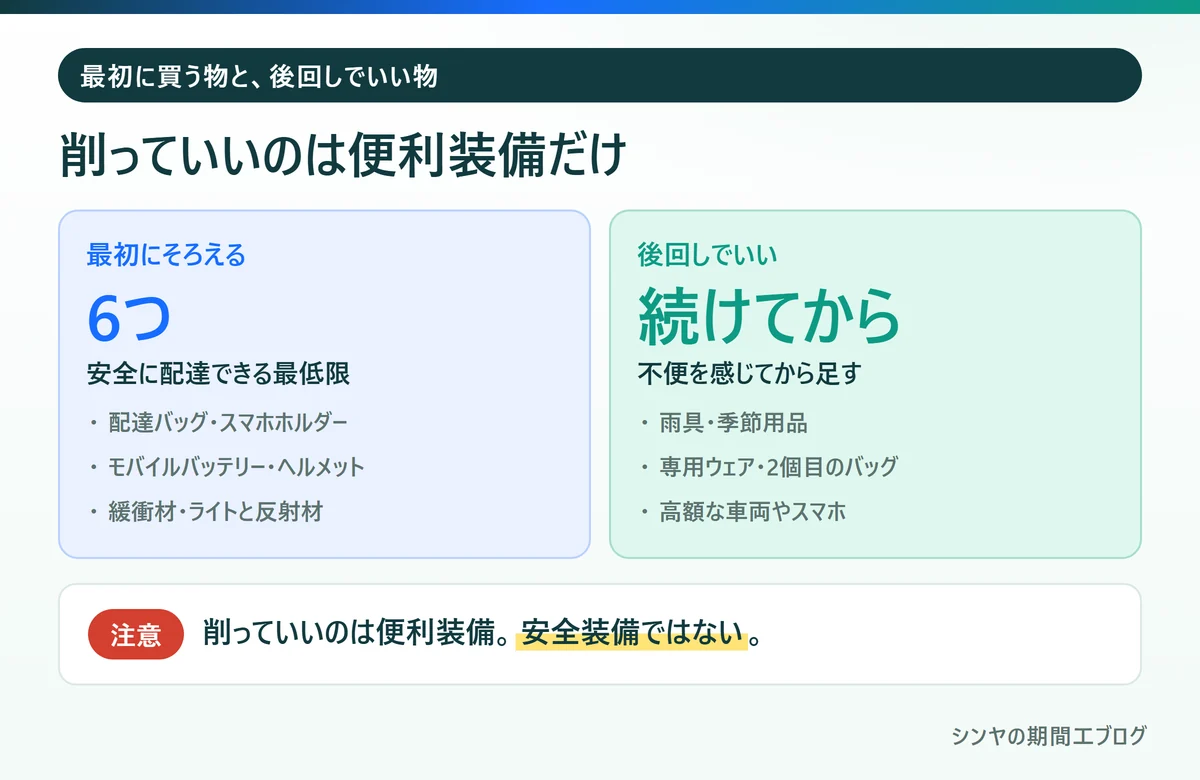Screen dimensions: 1200x780
Task: Click the '不便を感じてから足す' subtitle
Action: point(750,375)
